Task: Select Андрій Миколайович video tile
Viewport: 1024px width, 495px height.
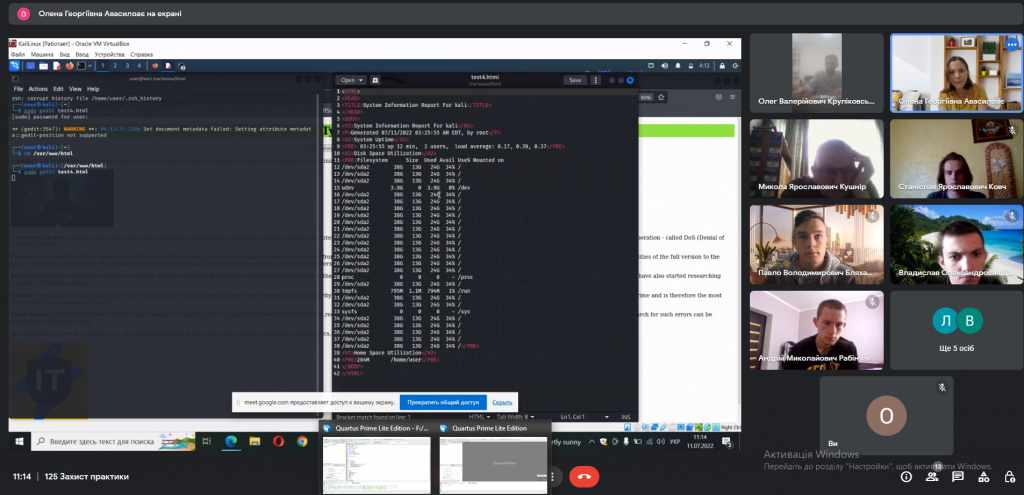Action: pyautogui.click(x=816, y=329)
